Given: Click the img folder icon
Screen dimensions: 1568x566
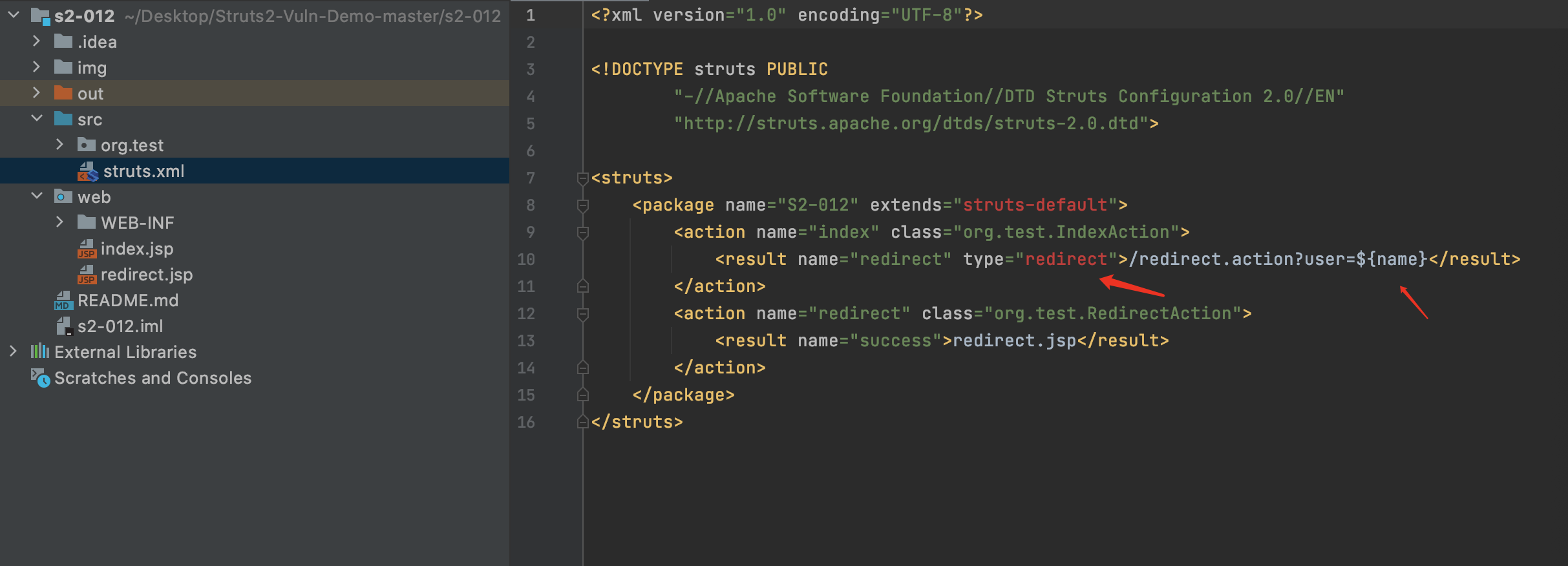Looking at the screenshot, I should [63, 68].
